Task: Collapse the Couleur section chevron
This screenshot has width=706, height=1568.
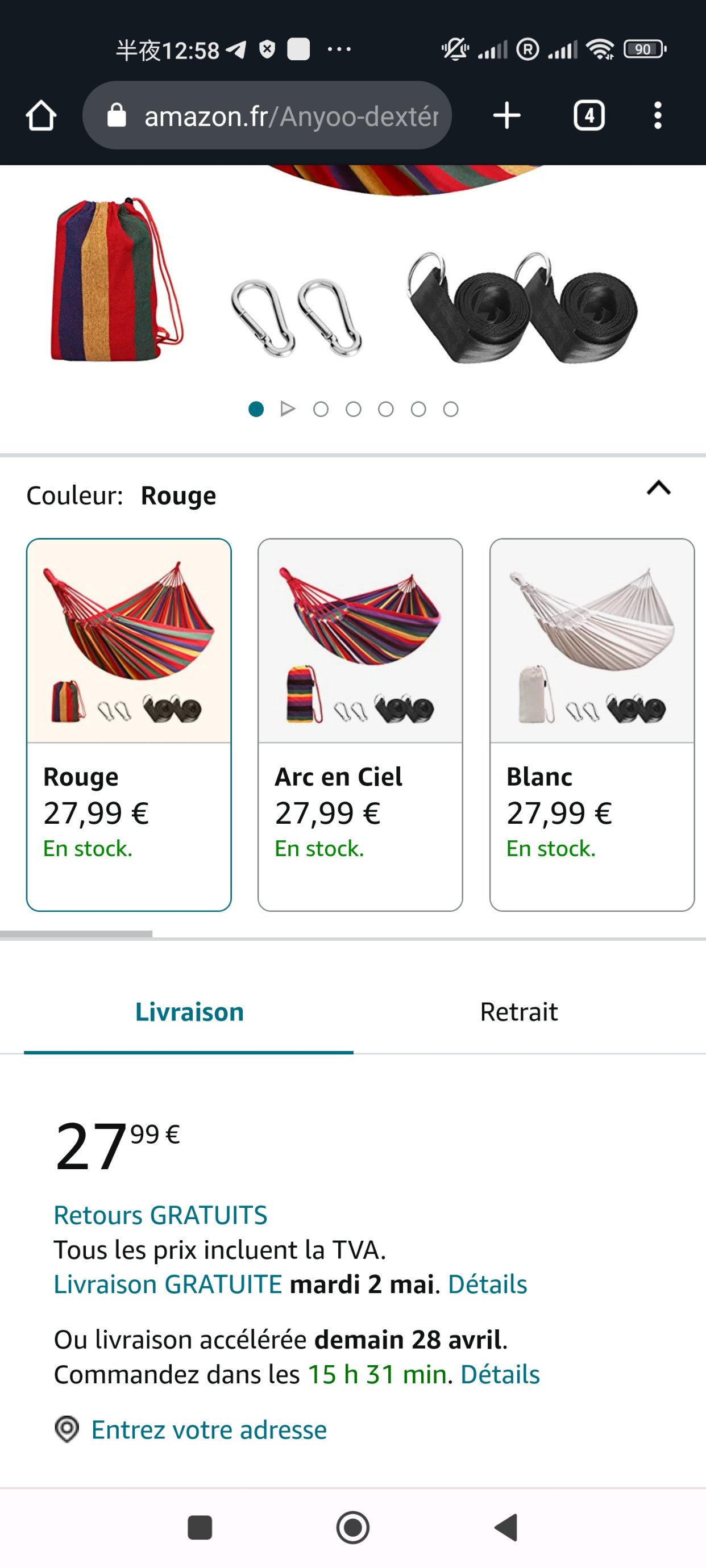Action: point(658,488)
